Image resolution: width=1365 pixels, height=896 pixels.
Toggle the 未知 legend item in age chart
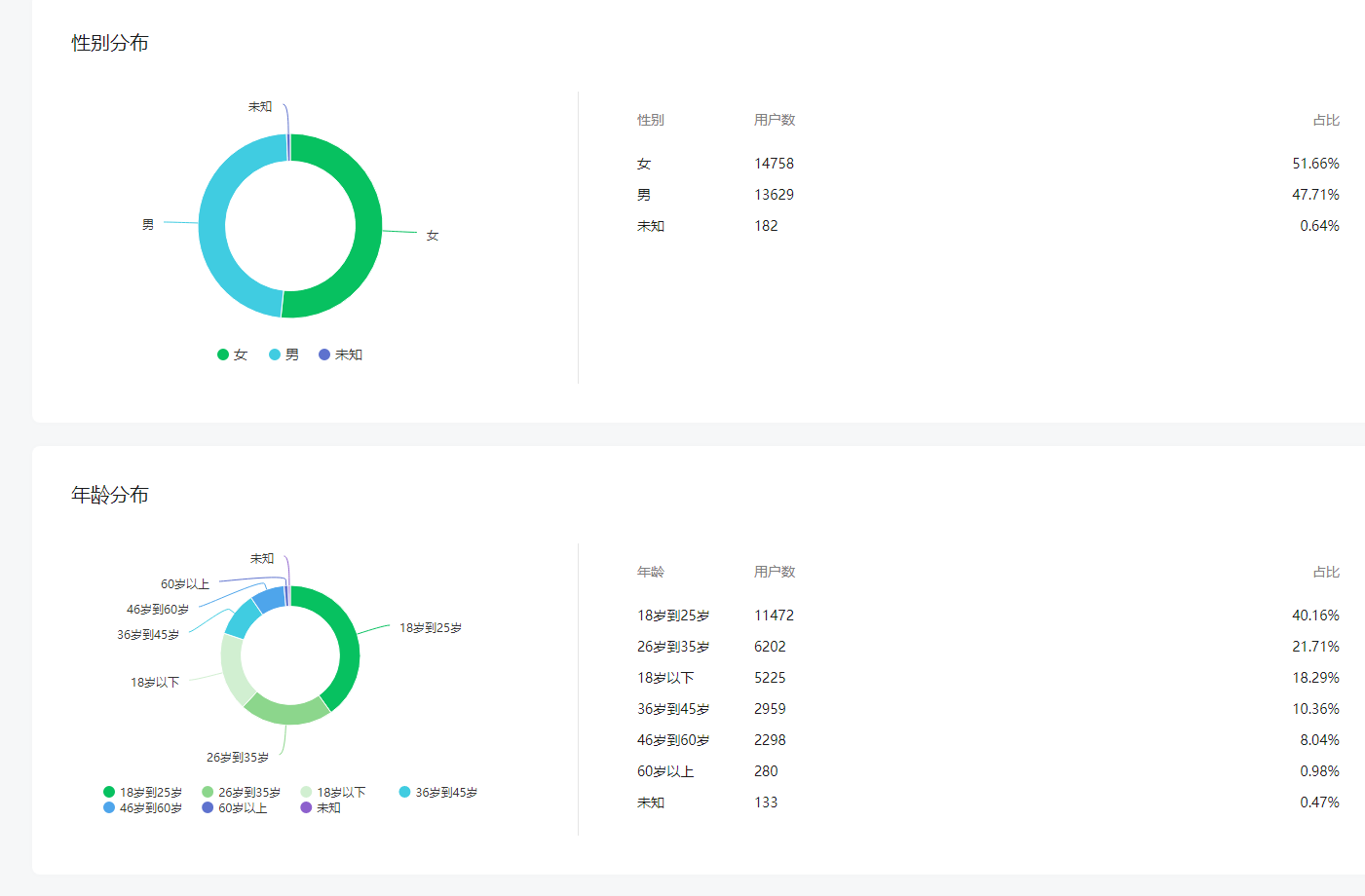321,807
